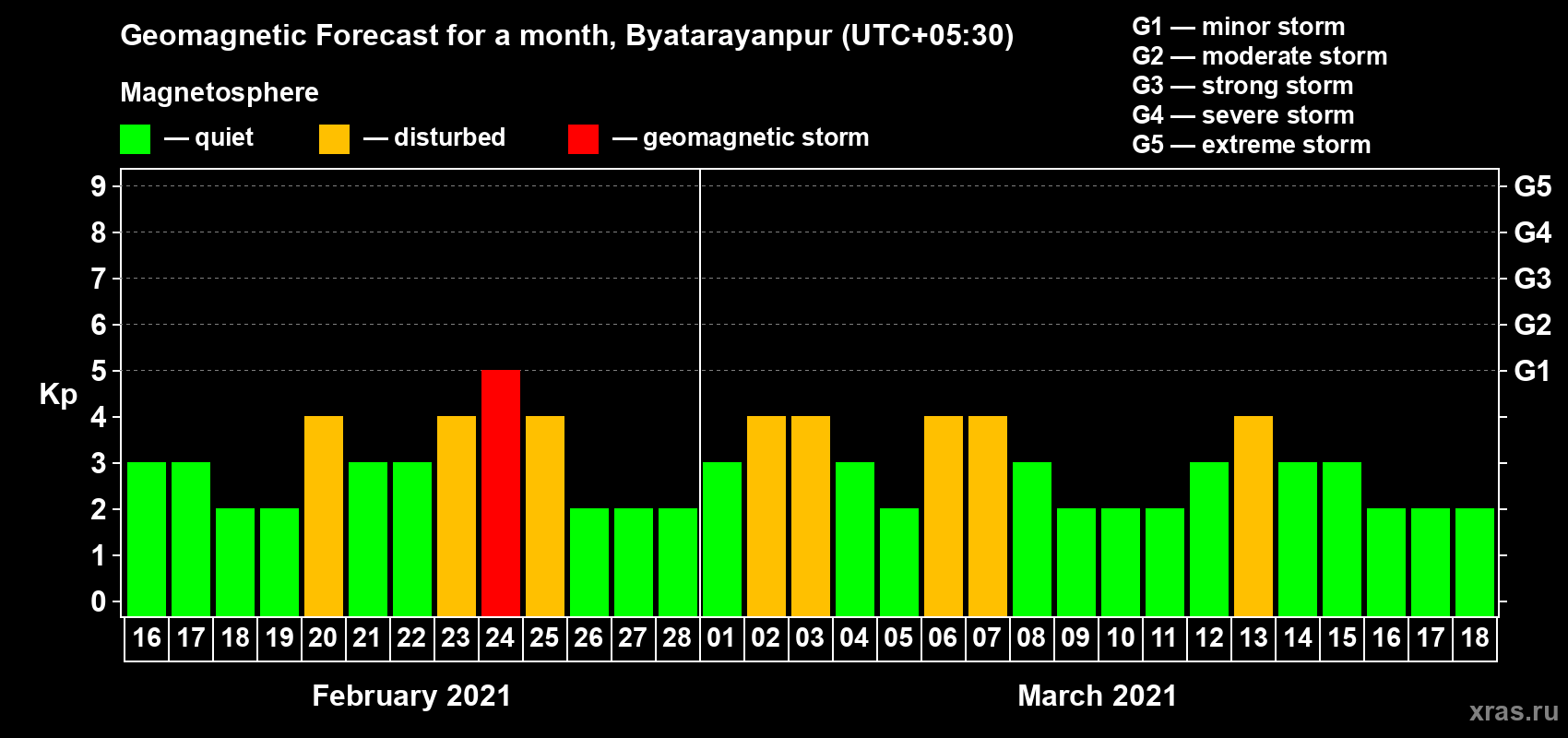Click the Kp axis value 5
The height and width of the screenshot is (738, 1568).
coord(99,371)
